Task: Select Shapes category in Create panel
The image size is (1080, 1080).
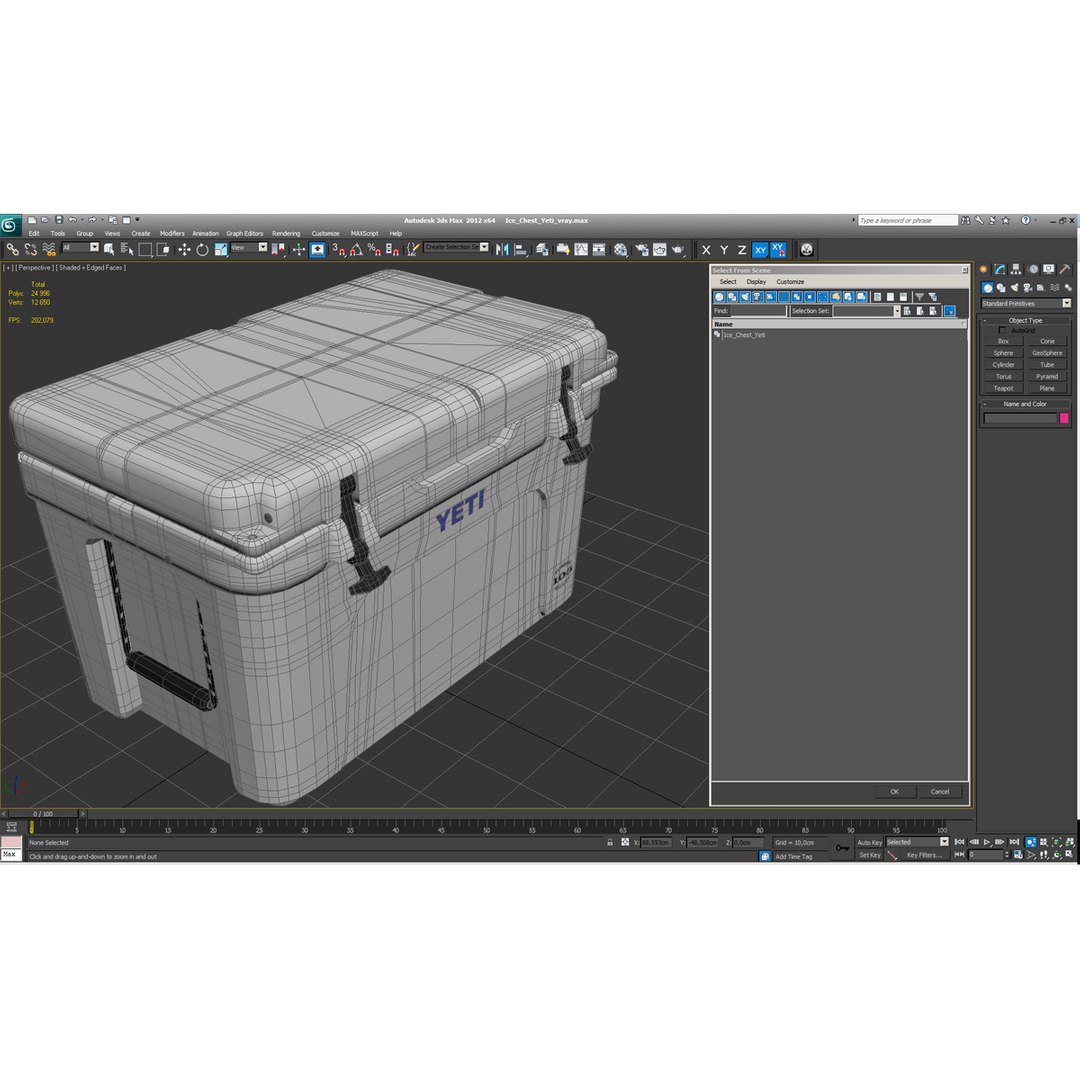Action: tap(1001, 288)
